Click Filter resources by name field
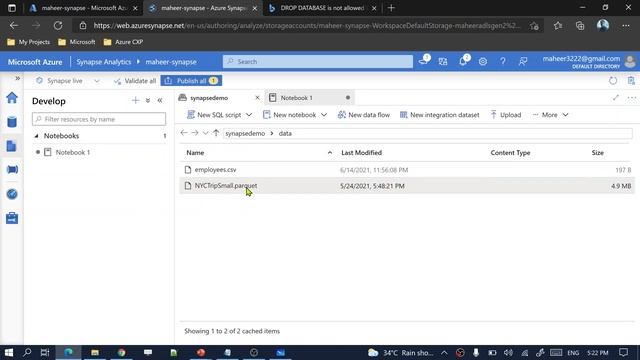The image size is (640, 360). click(99, 119)
